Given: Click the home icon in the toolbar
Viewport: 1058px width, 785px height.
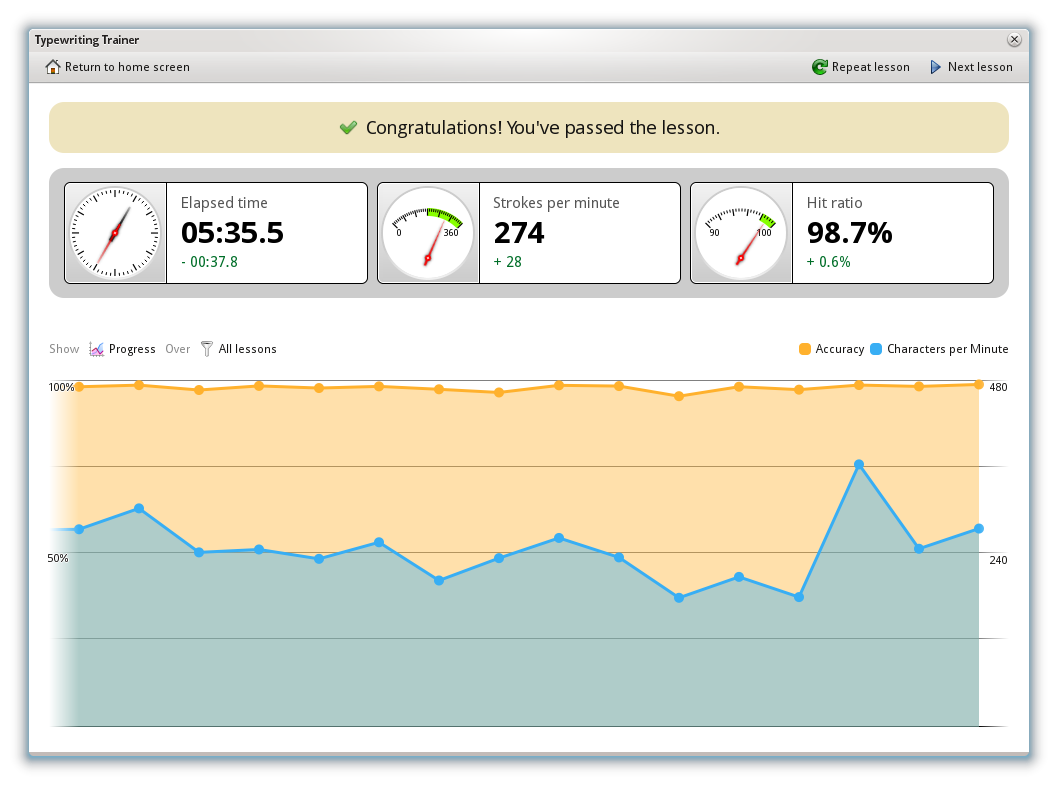Looking at the screenshot, I should 53,67.
